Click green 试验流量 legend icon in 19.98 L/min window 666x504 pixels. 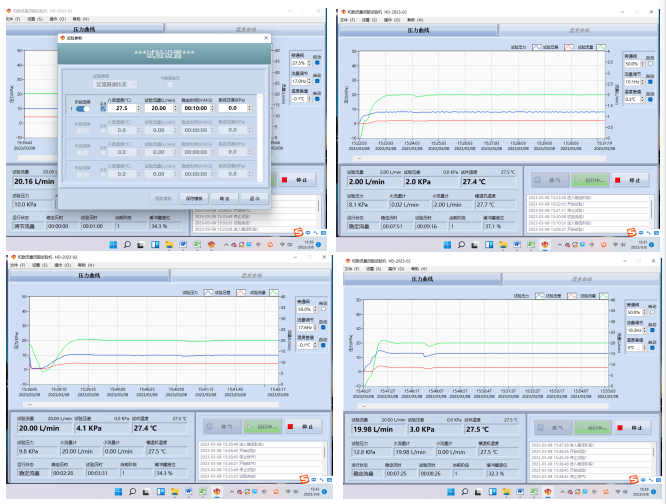(604, 296)
